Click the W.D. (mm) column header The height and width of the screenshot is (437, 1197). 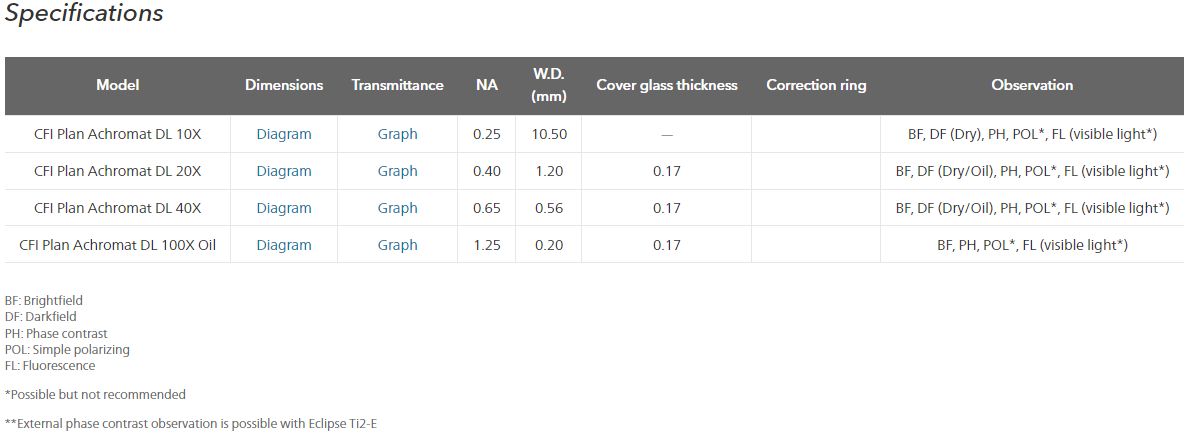[x=549, y=85]
